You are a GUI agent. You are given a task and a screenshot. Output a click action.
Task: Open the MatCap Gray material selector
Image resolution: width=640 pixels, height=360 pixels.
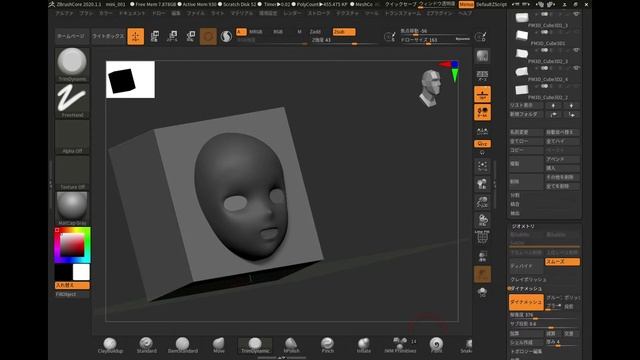click(72, 208)
